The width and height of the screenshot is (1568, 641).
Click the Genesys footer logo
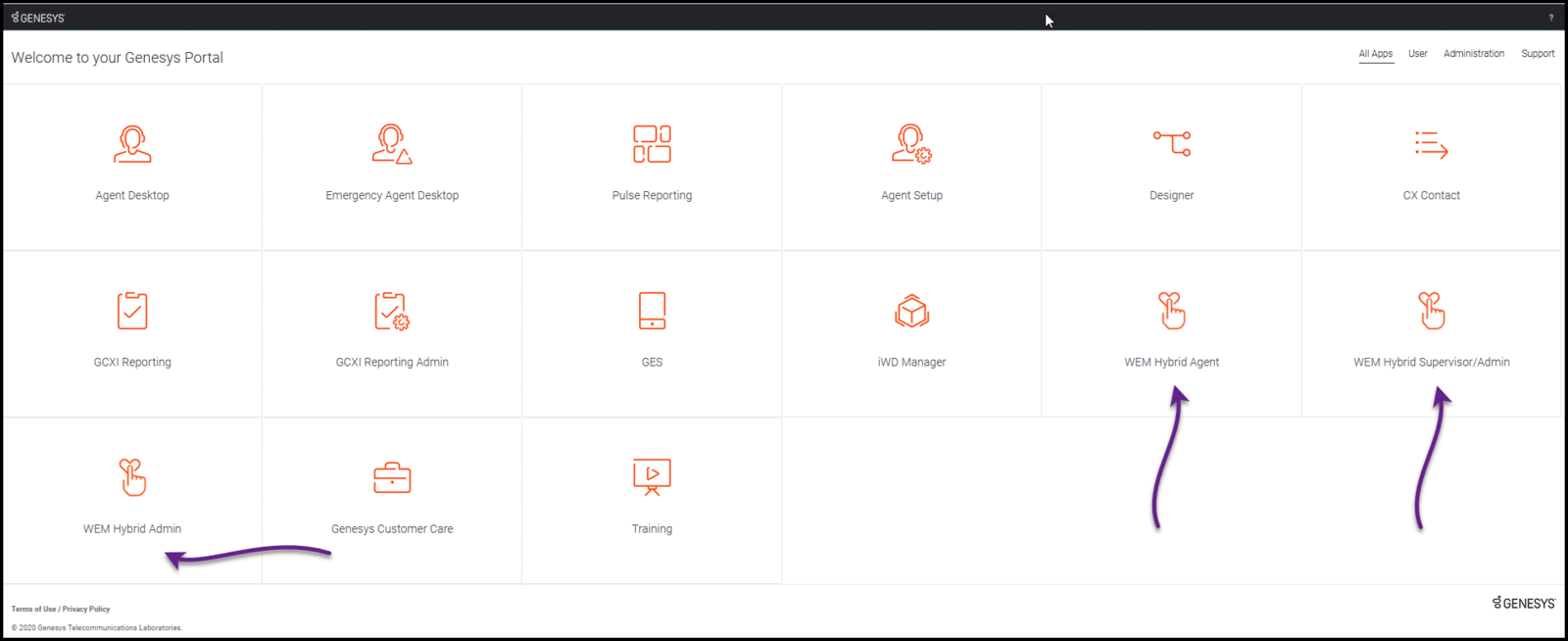[1524, 603]
